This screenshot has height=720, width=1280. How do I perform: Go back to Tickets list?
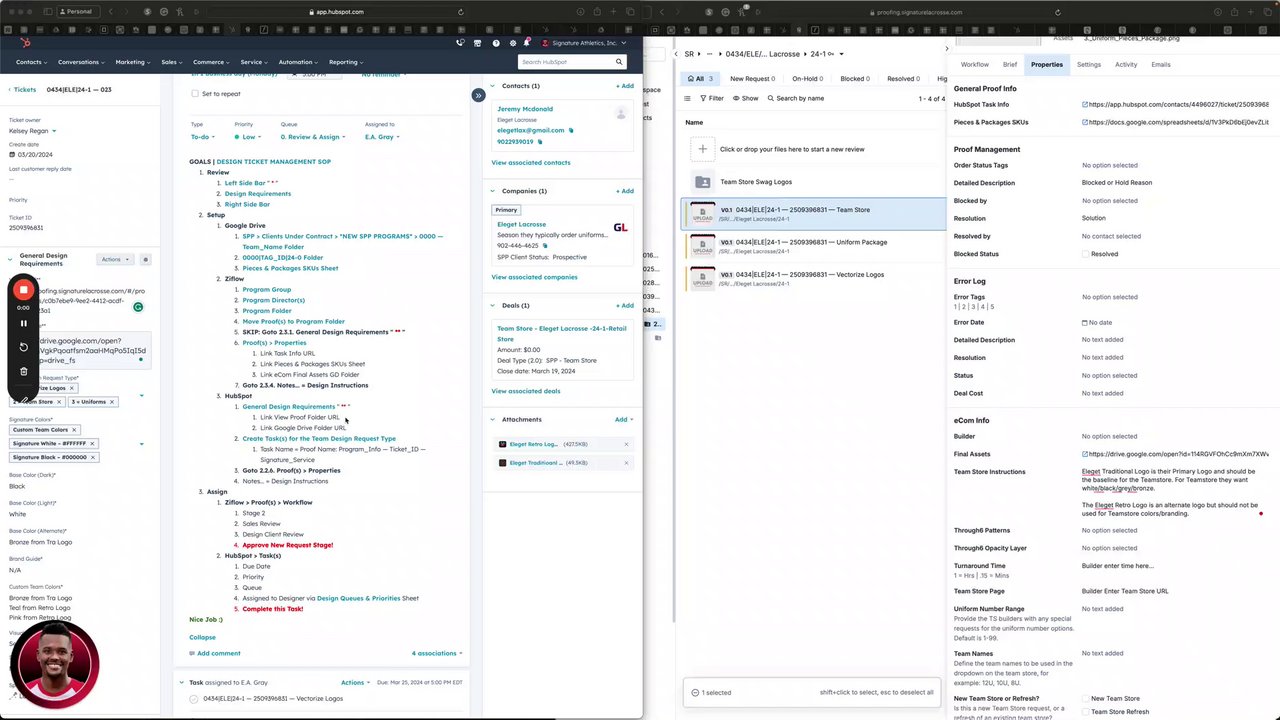click(22, 90)
